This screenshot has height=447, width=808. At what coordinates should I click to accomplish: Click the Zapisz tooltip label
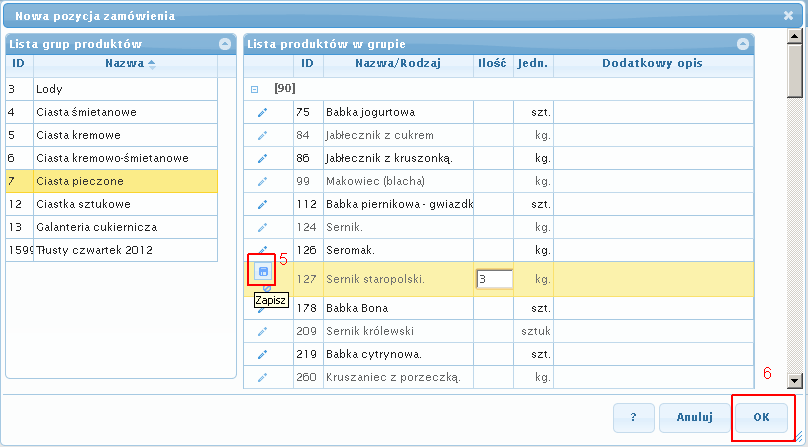pyautogui.click(x=271, y=300)
